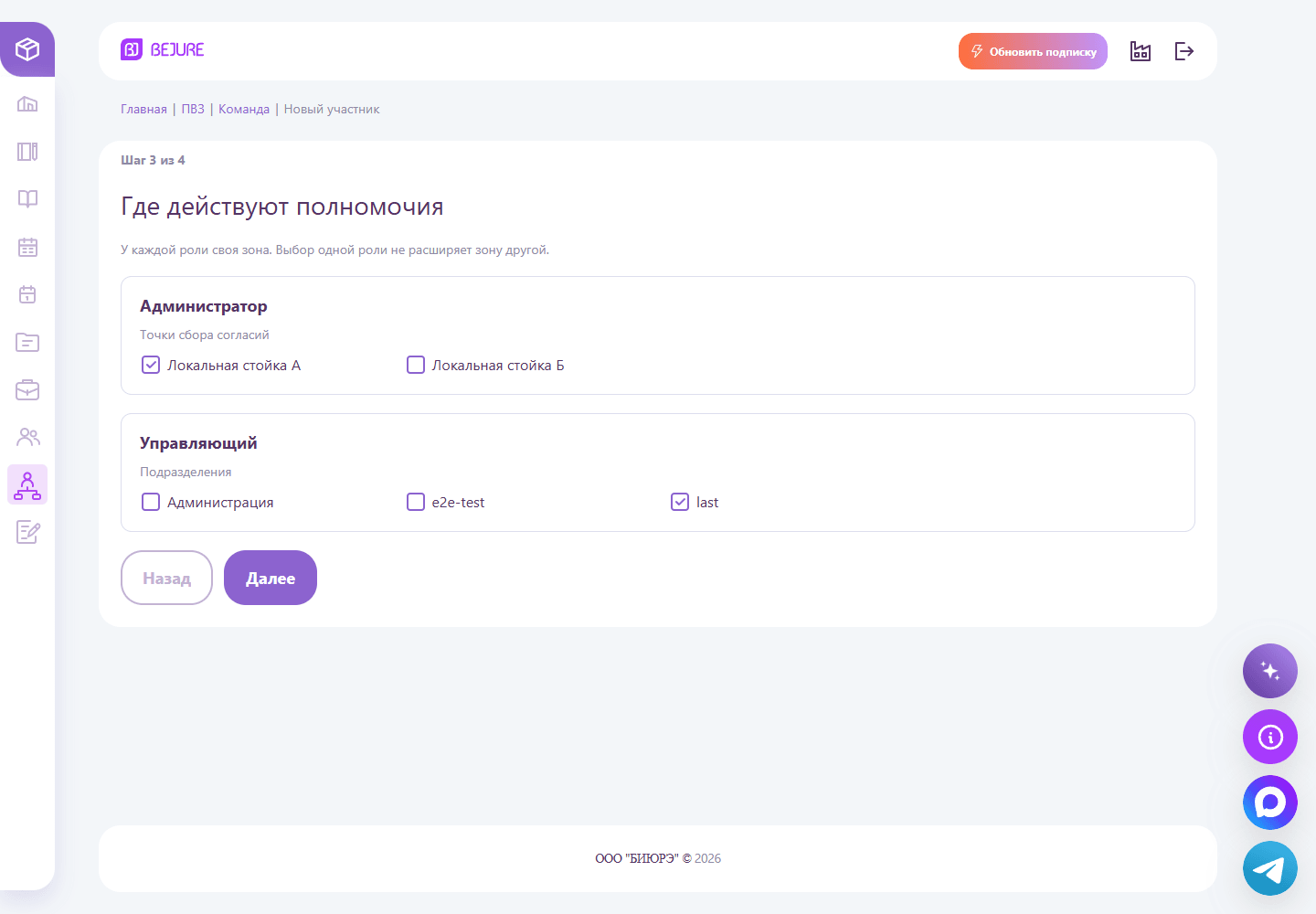Click the logout arrow icon in the header
The width and height of the screenshot is (1316, 914).
(x=1184, y=51)
